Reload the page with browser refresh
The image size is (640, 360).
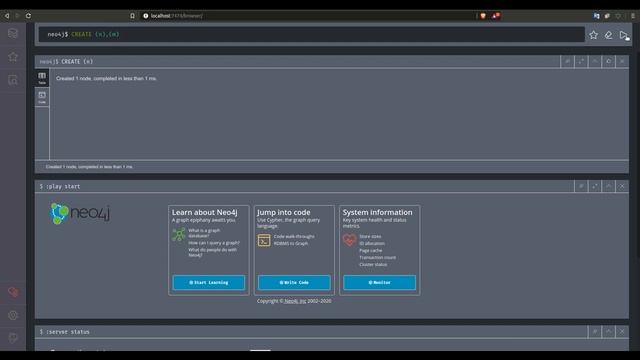pos(28,16)
